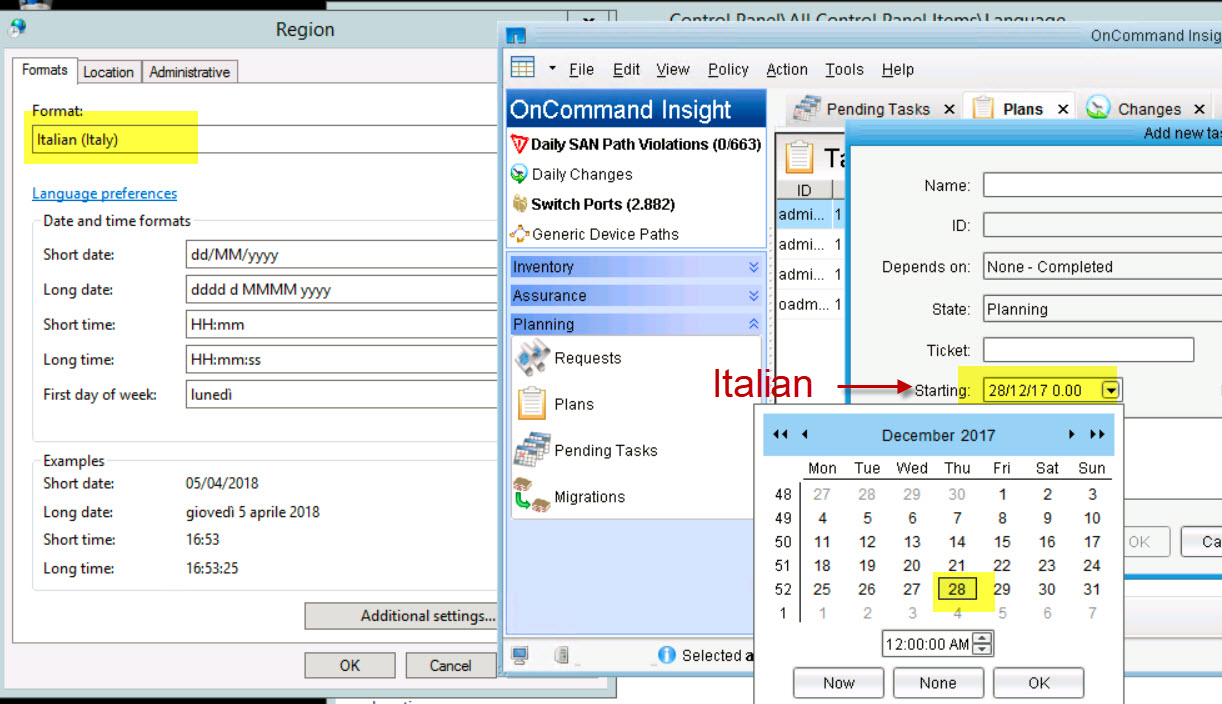
Task: Open the Tools menu
Action: pyautogui.click(x=844, y=69)
